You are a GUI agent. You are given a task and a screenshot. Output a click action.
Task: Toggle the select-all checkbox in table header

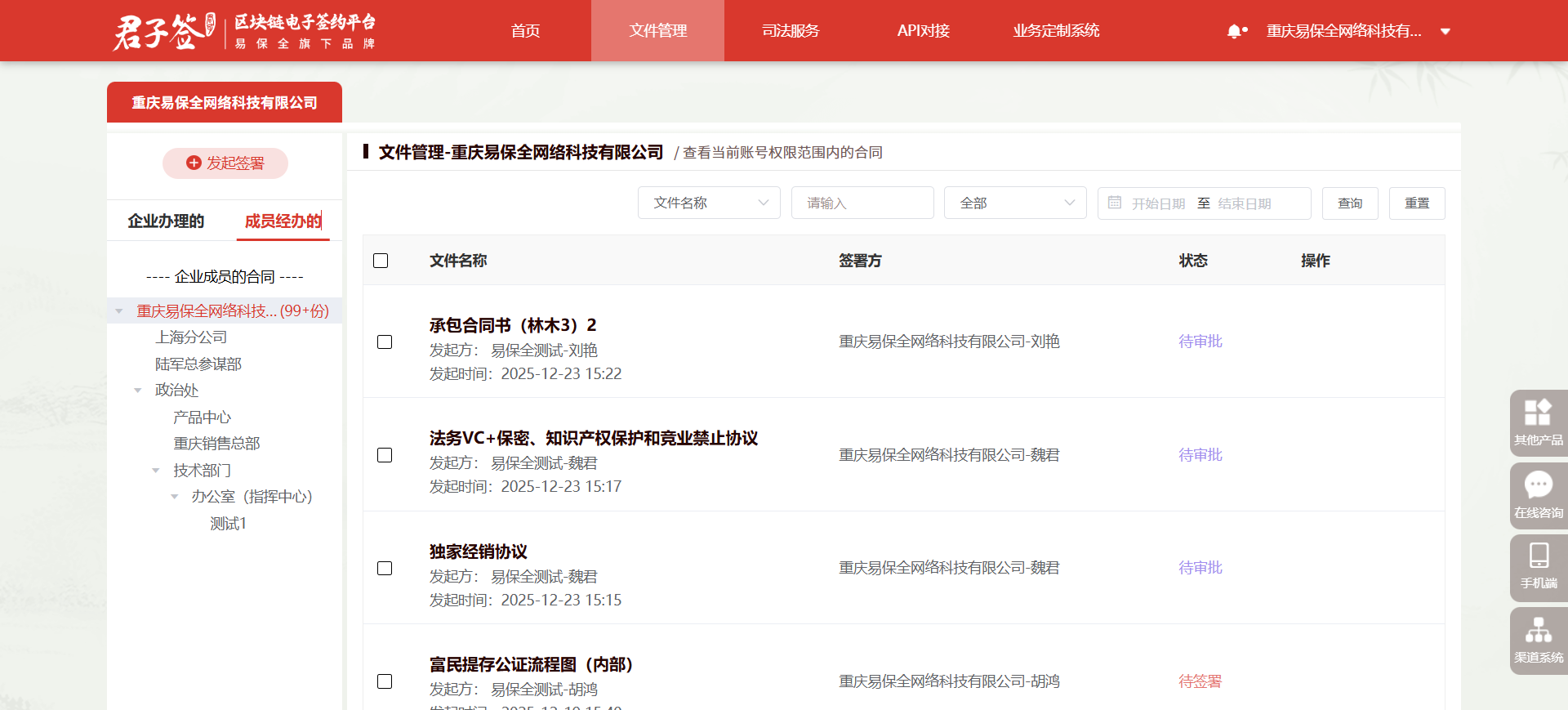pyautogui.click(x=381, y=261)
